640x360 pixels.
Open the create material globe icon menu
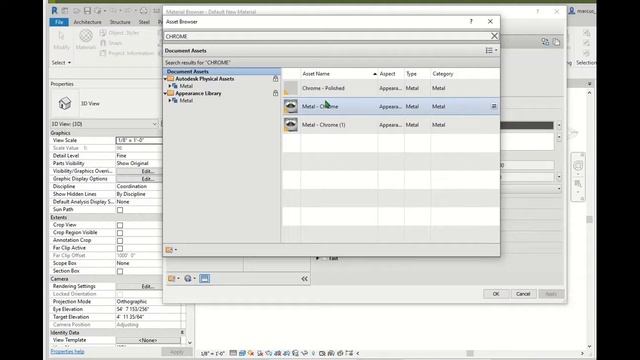189,279
